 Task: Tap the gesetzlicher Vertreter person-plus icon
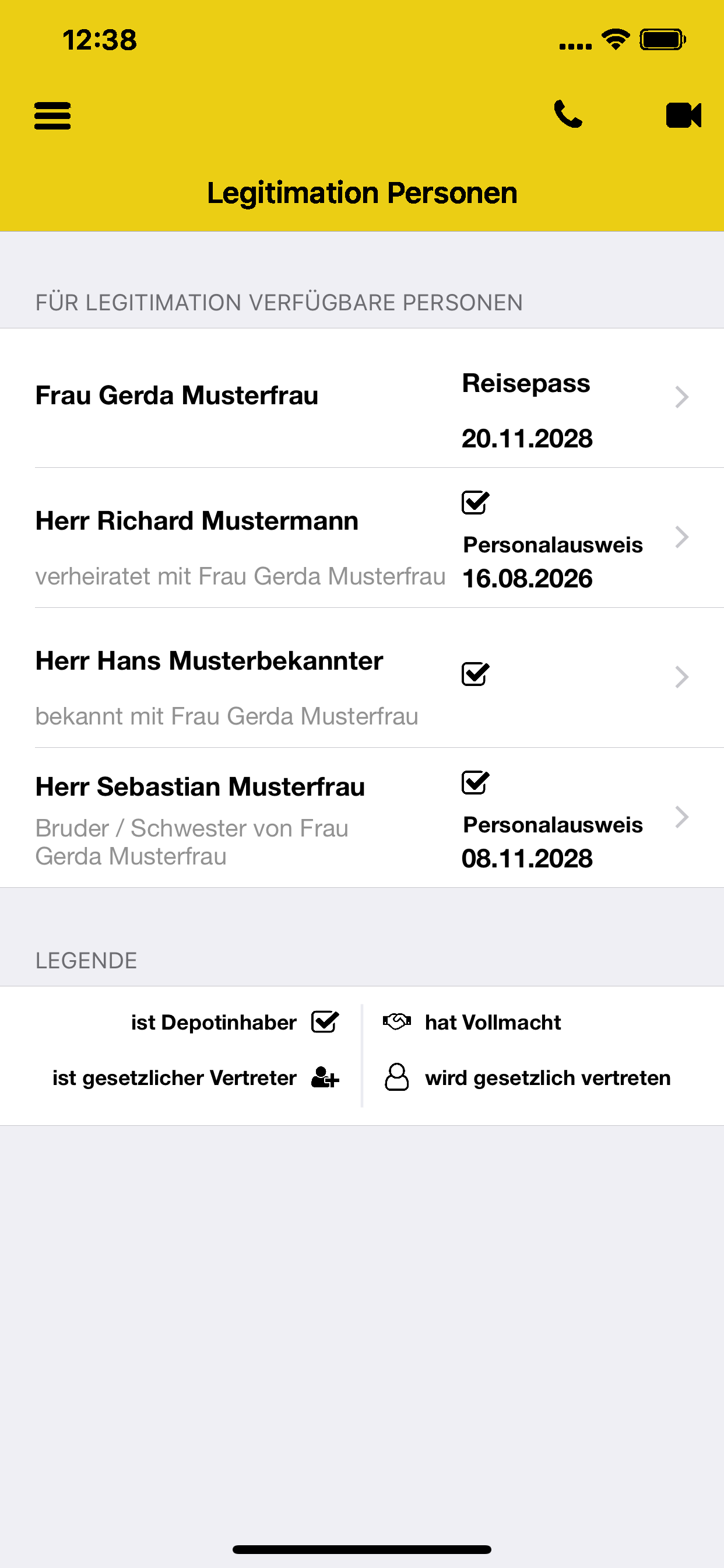click(325, 1077)
